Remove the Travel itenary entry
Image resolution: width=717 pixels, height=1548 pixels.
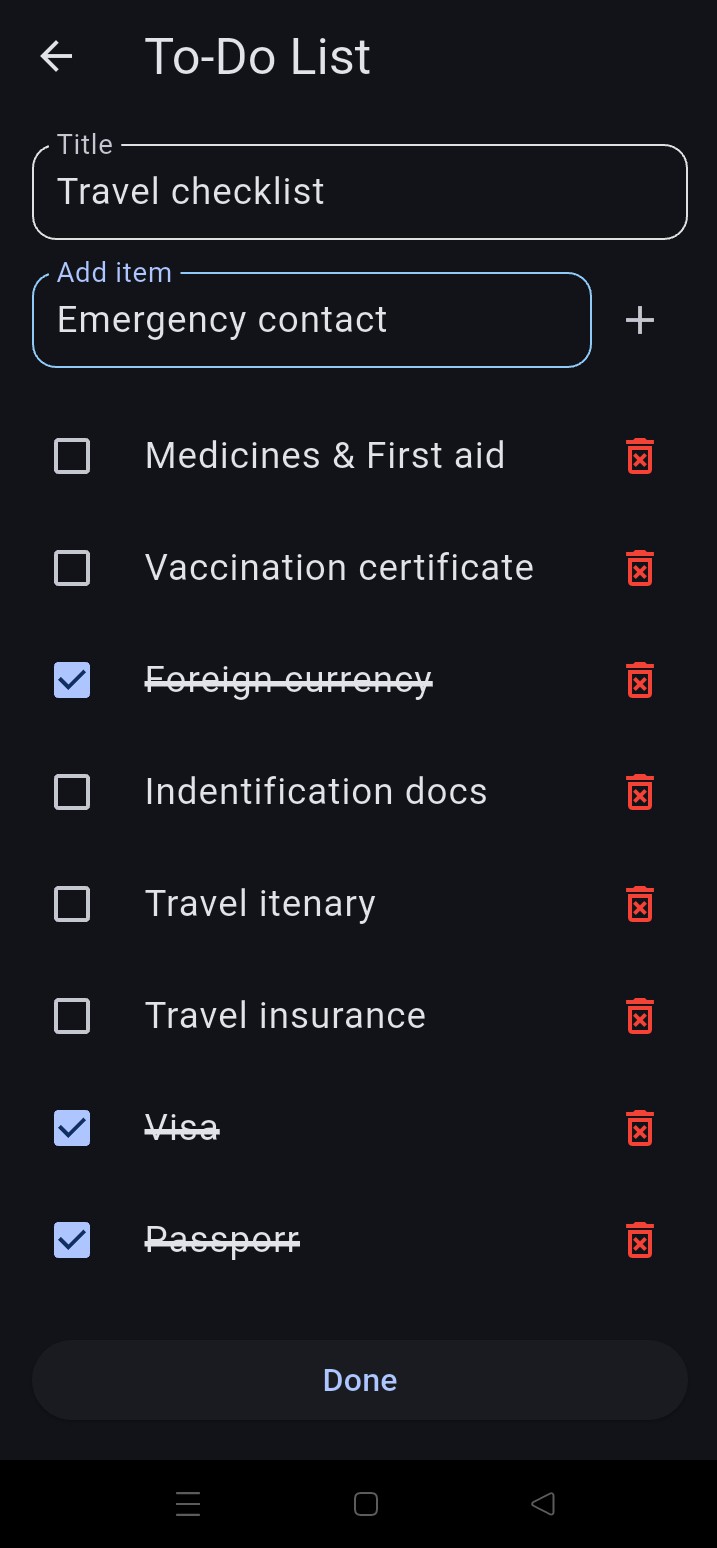click(640, 905)
